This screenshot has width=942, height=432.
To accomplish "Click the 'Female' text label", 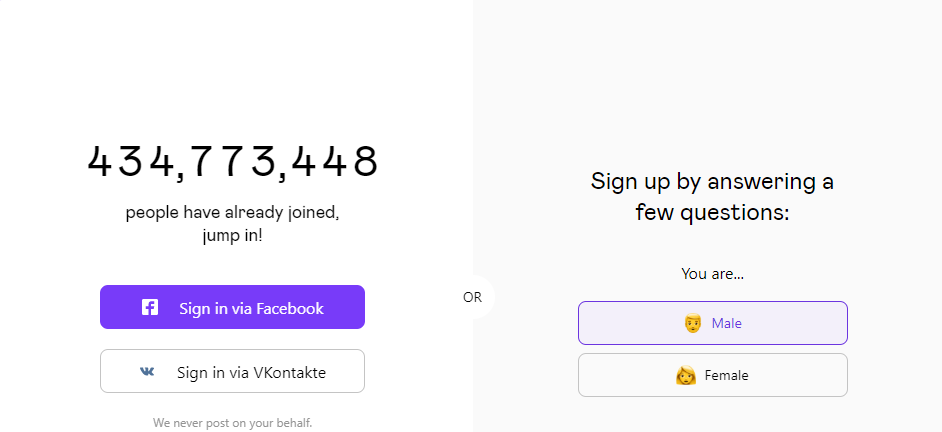I will click(726, 376).
